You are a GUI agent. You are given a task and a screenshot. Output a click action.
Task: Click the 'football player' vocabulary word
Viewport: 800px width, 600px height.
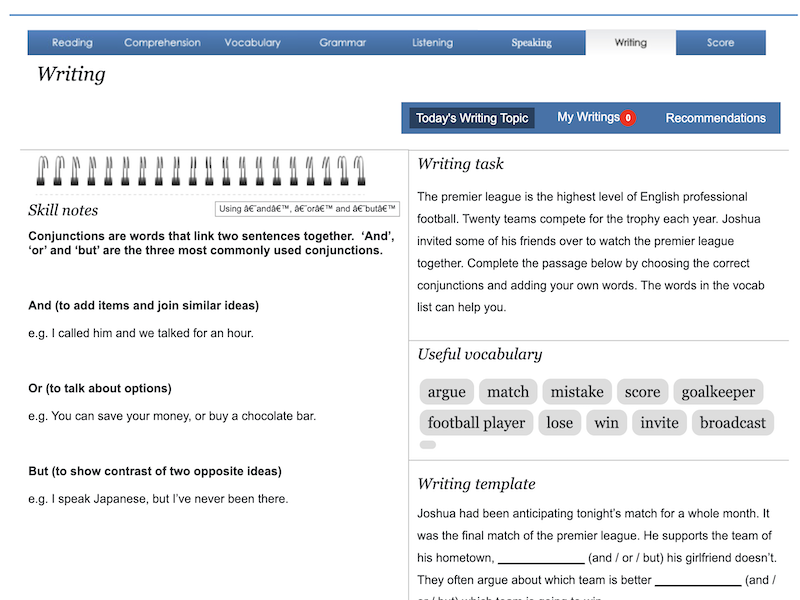click(476, 423)
